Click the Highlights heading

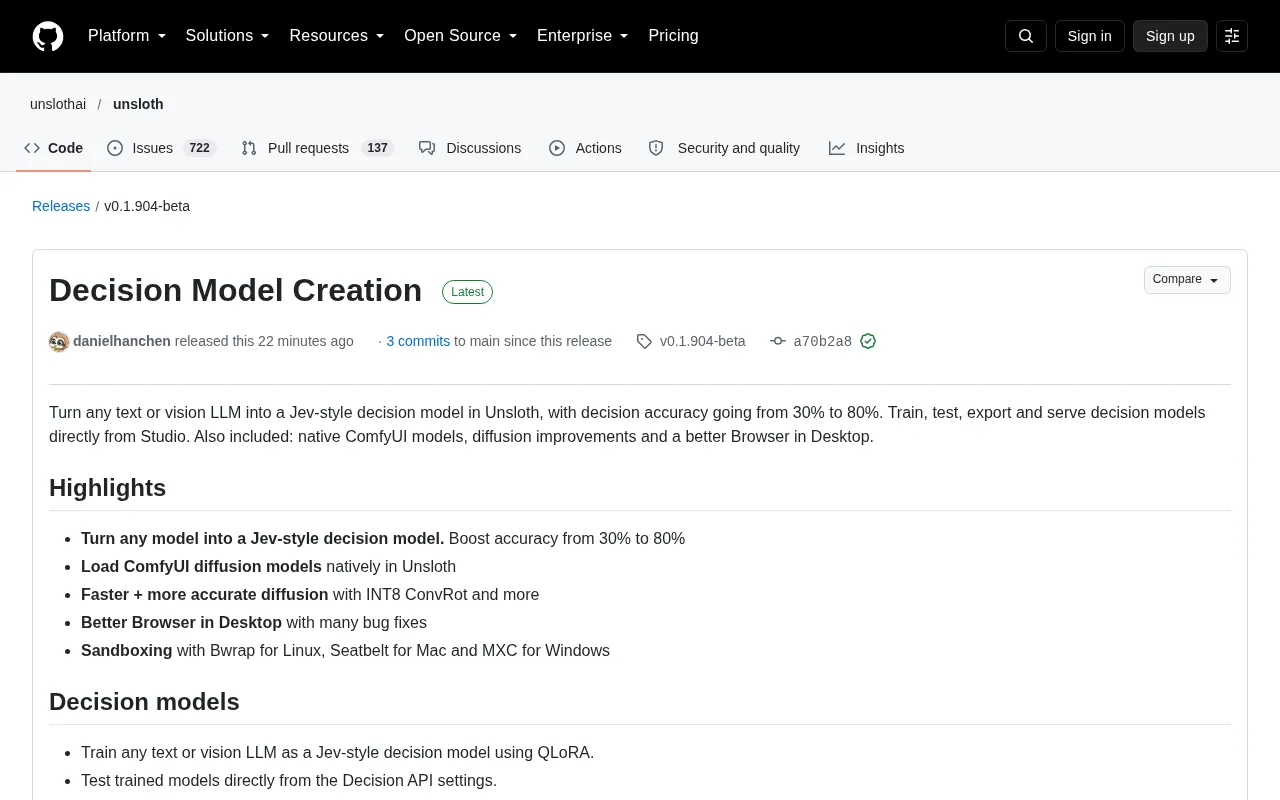point(108,488)
